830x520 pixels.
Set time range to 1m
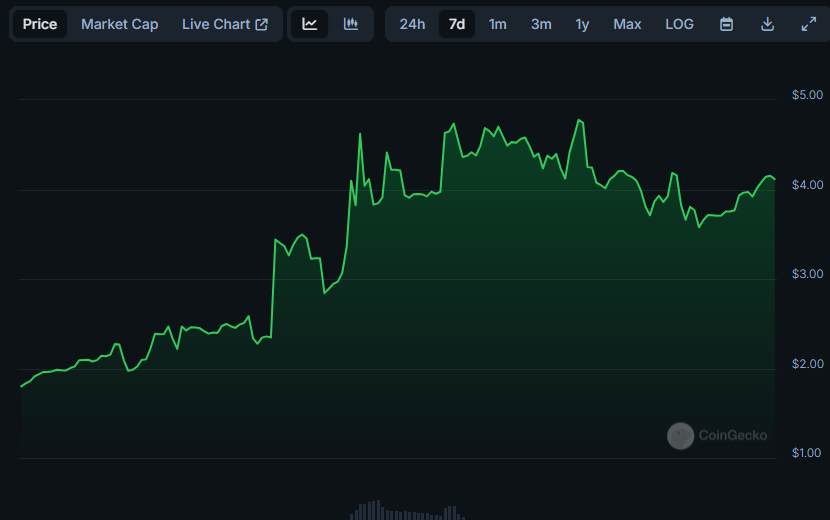tap(498, 24)
